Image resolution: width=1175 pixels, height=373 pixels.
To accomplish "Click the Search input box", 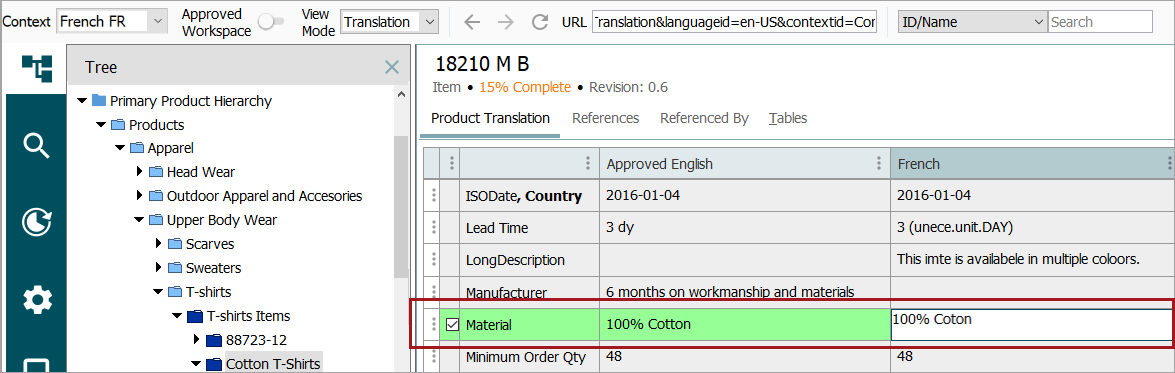I will click(1099, 22).
